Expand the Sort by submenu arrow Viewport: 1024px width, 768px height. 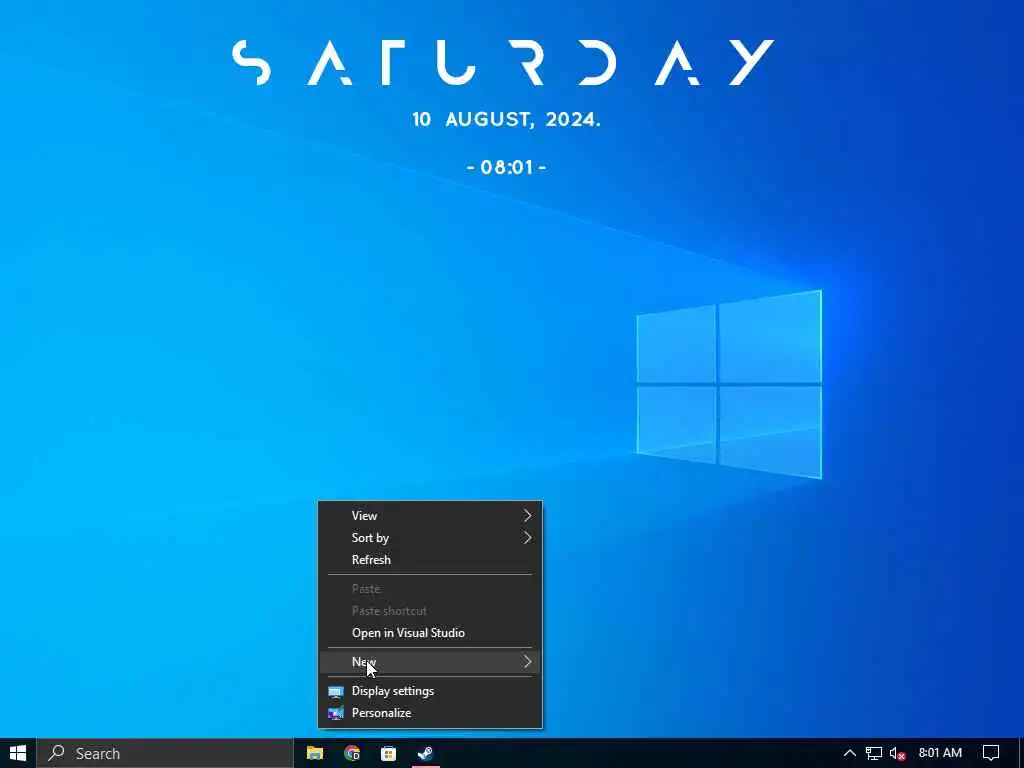click(x=527, y=537)
